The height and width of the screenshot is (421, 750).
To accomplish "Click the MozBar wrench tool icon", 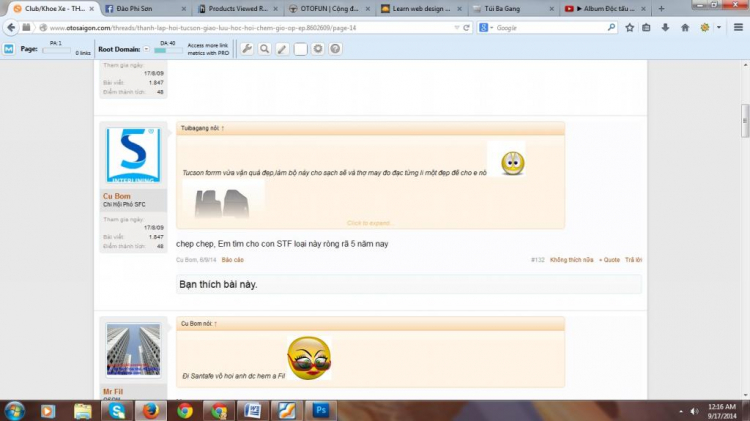I will (x=247, y=49).
